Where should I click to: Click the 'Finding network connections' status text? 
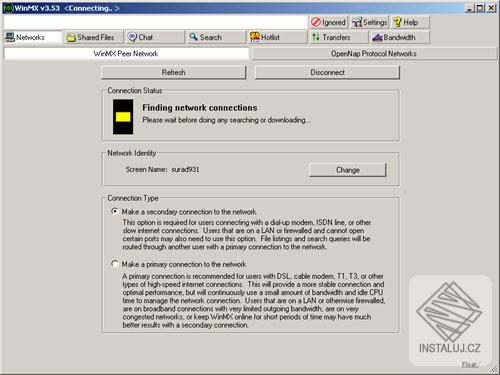coord(200,108)
